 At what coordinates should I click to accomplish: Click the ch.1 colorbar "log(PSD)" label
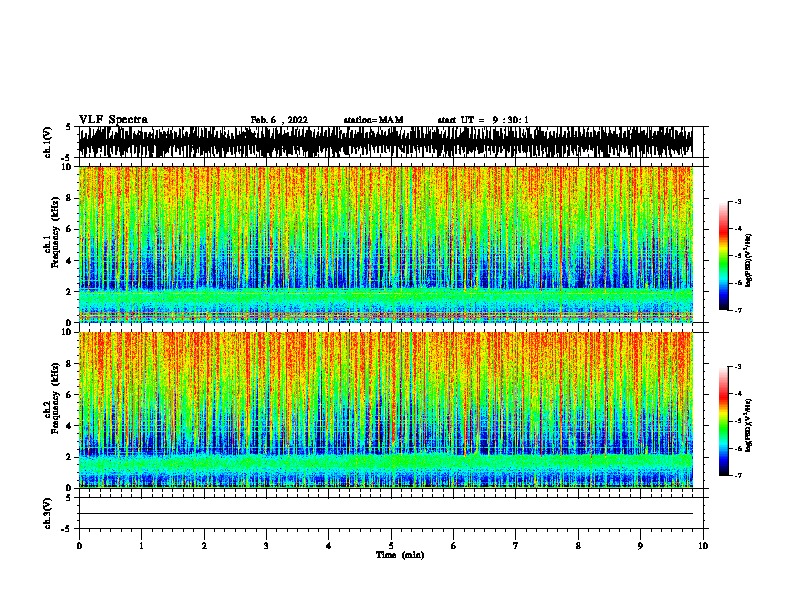[x=749, y=260]
